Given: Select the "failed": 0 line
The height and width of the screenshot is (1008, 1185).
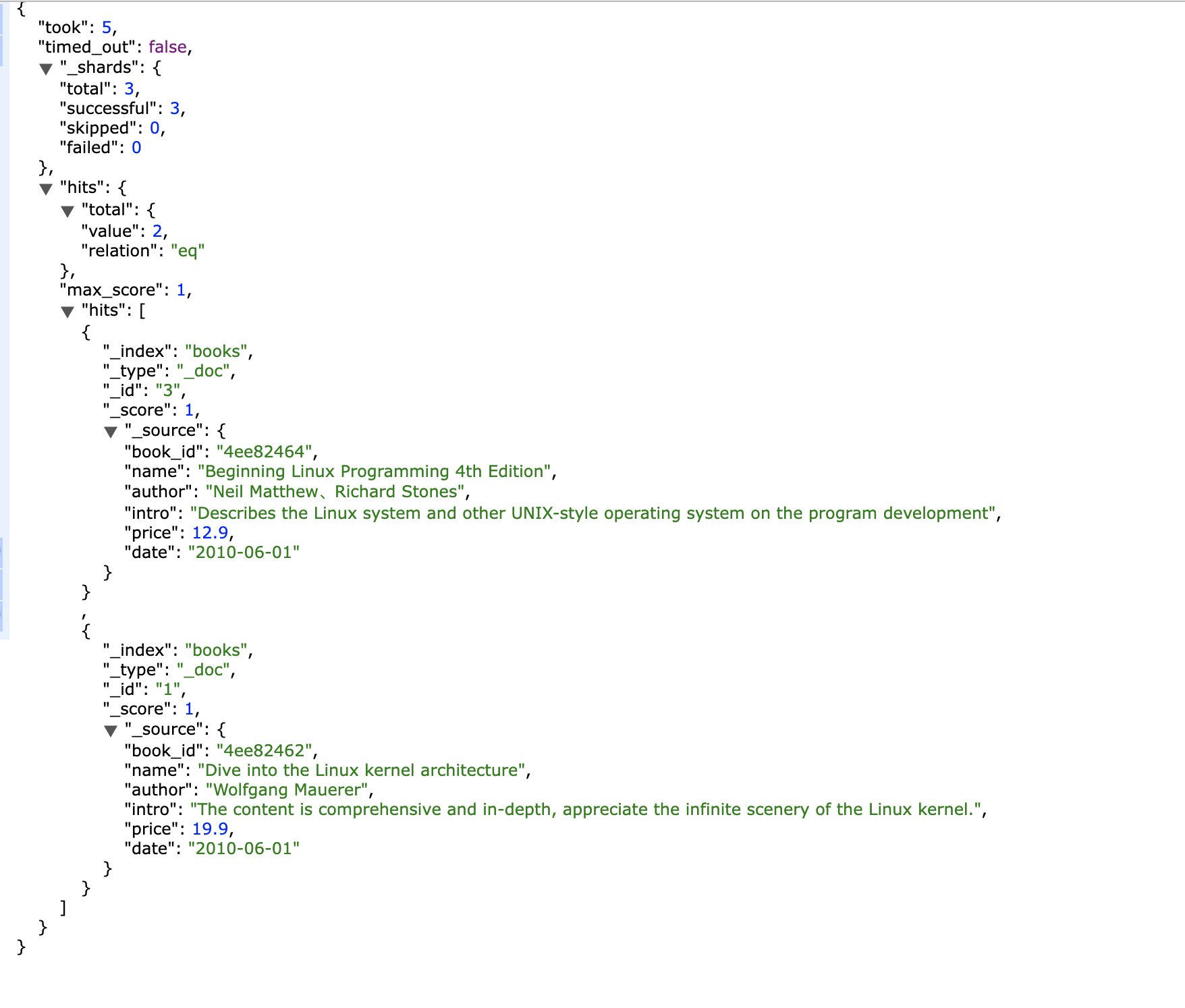Looking at the screenshot, I should [x=101, y=148].
